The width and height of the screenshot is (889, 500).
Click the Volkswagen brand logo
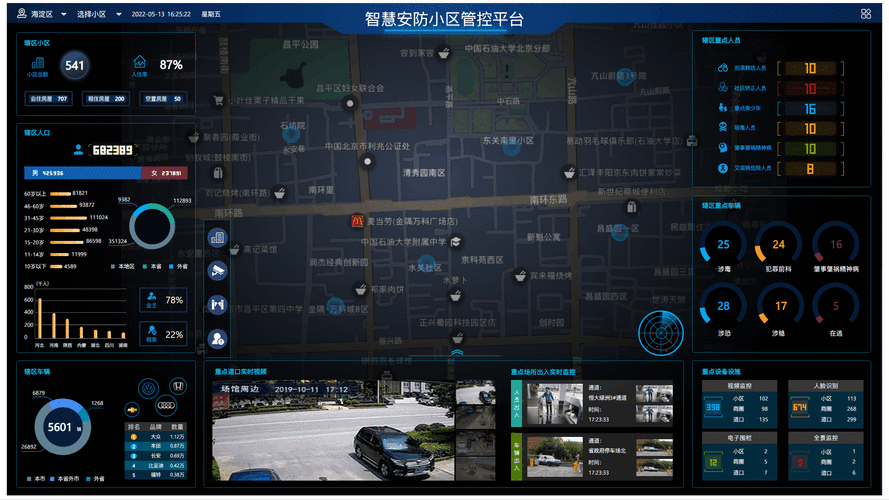150,385
